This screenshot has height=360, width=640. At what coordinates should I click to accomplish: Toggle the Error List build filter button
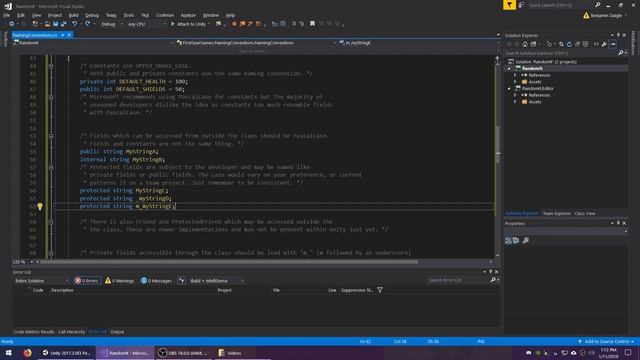(x=181, y=281)
